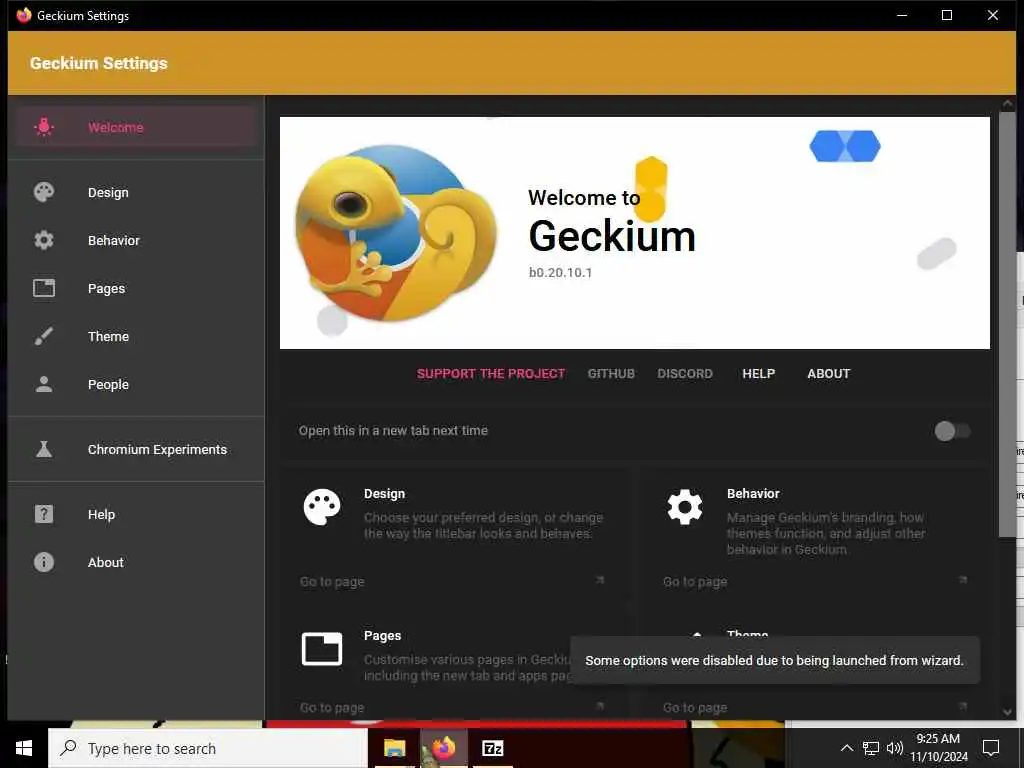Viewport: 1024px width, 768px height.
Task: Show hidden system tray icons chevron
Action: [x=846, y=748]
